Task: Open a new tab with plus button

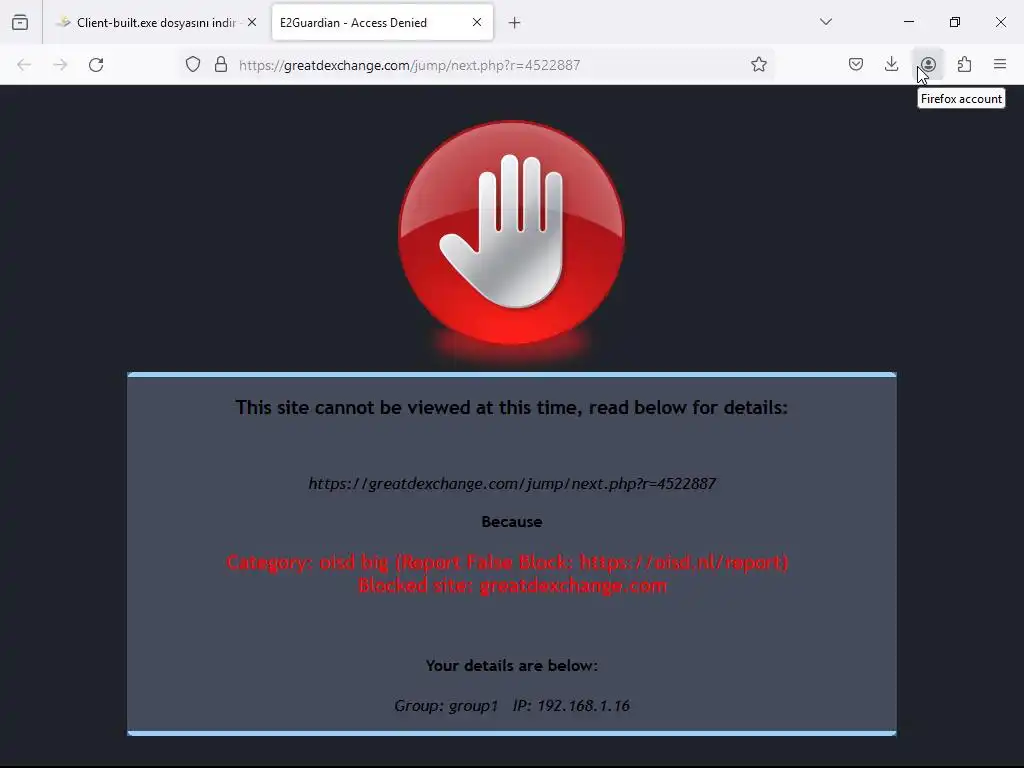Action: [x=515, y=23]
